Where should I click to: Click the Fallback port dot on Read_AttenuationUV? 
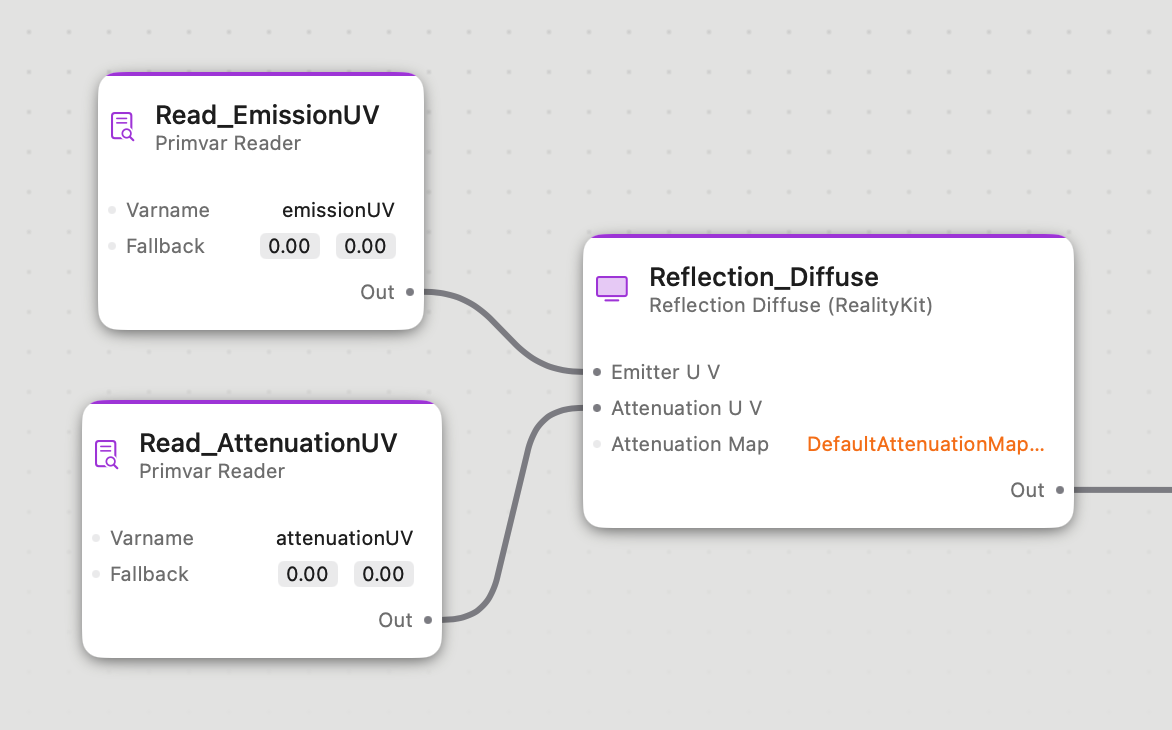pyautogui.click(x=94, y=574)
